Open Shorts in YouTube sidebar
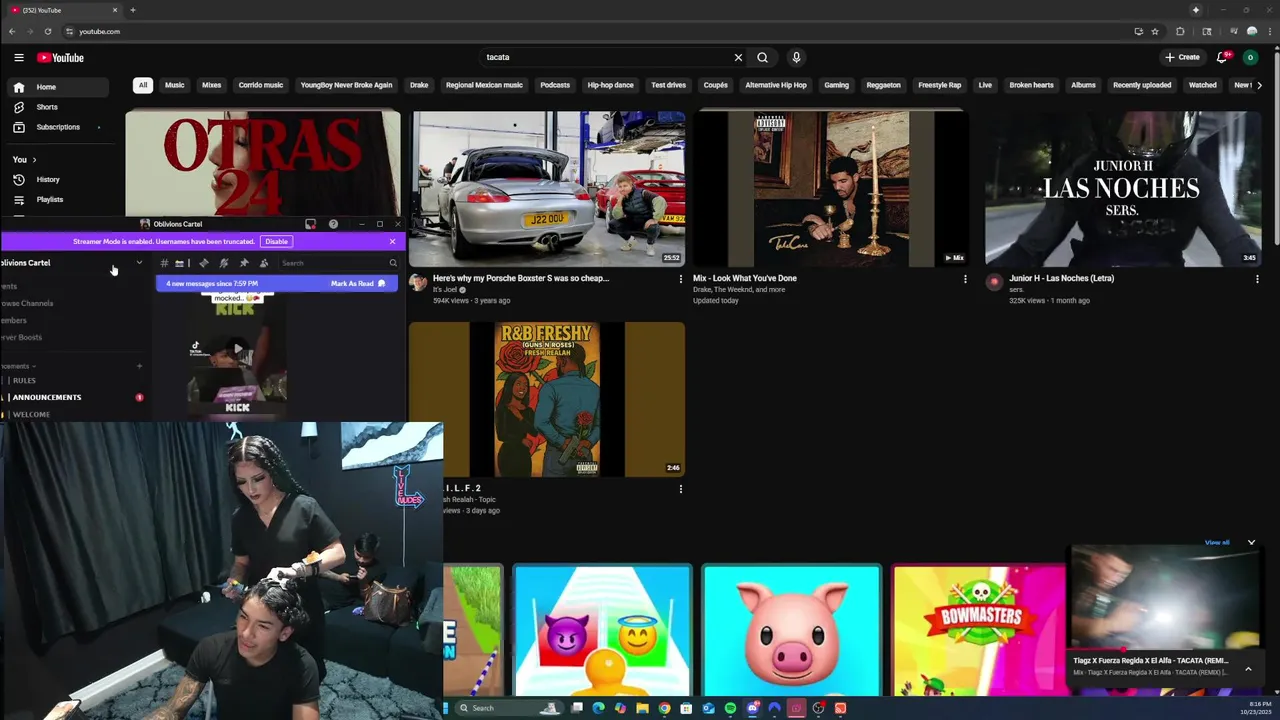1280x720 pixels. tap(58, 107)
